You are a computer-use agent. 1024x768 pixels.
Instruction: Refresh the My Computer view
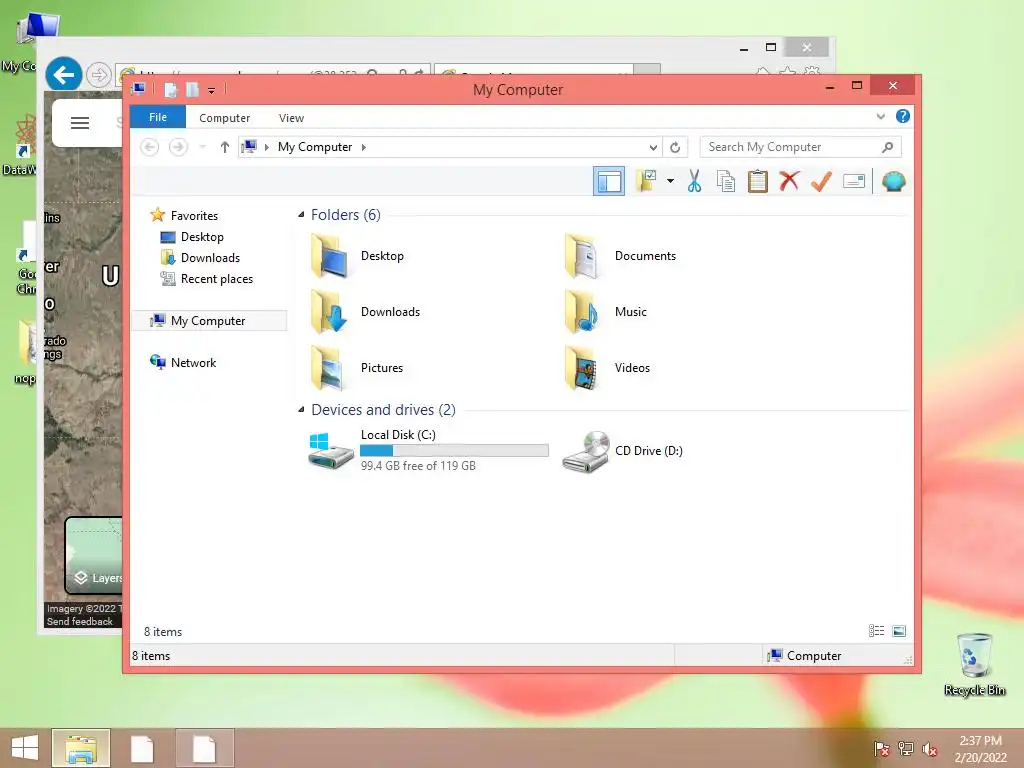point(675,148)
